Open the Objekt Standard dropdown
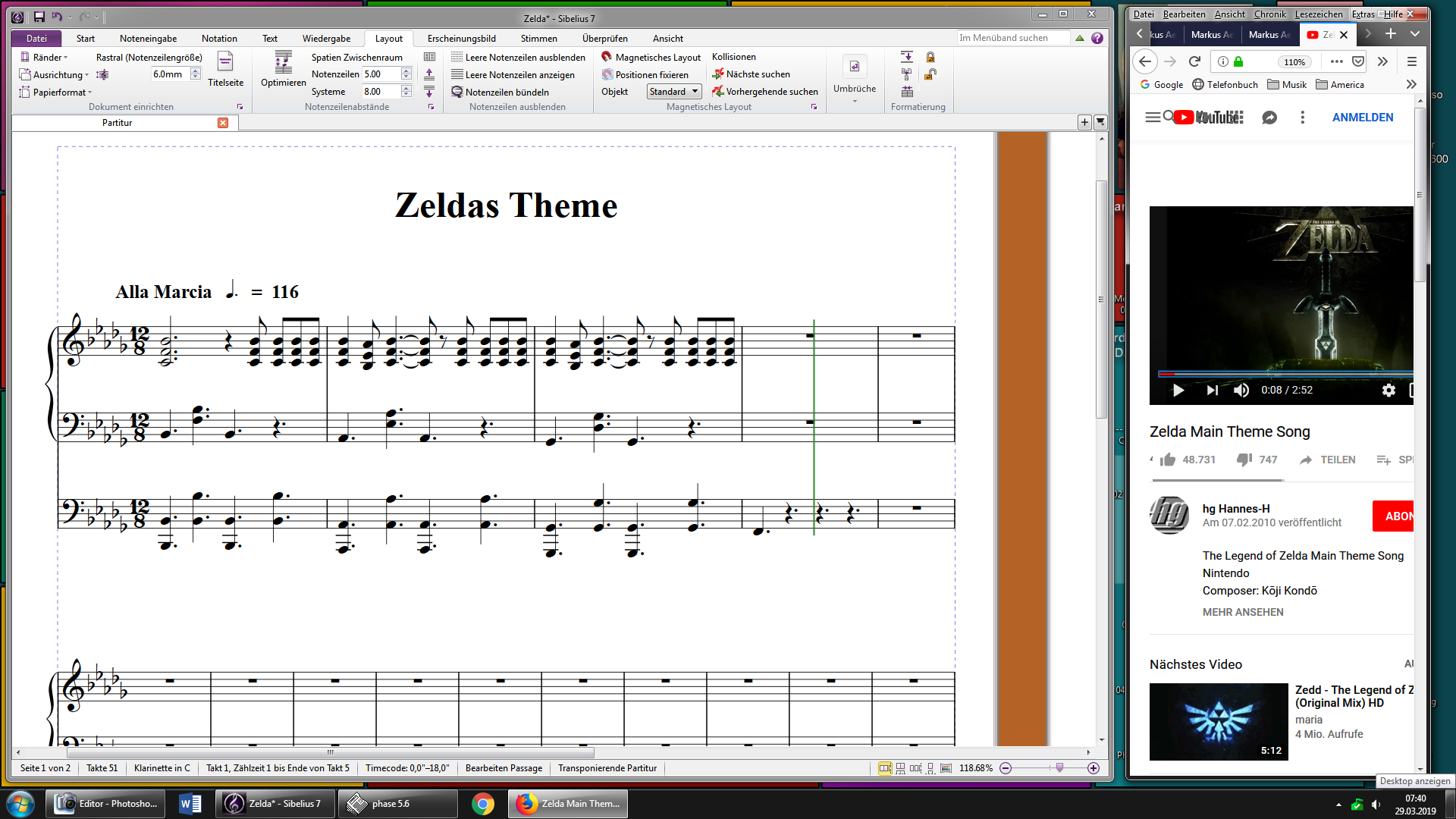The height and width of the screenshot is (819, 1456). pyautogui.click(x=674, y=92)
